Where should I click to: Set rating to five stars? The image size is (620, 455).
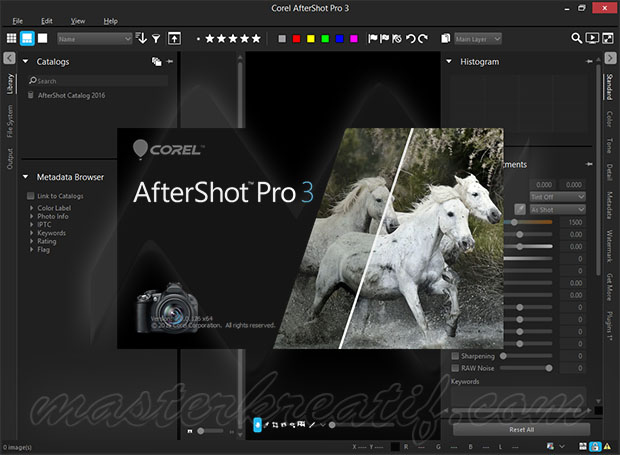[x=256, y=38]
